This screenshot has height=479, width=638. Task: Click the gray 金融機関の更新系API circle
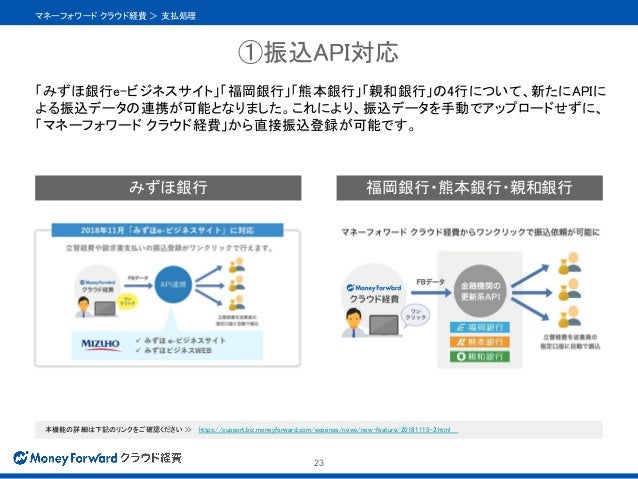click(x=481, y=291)
